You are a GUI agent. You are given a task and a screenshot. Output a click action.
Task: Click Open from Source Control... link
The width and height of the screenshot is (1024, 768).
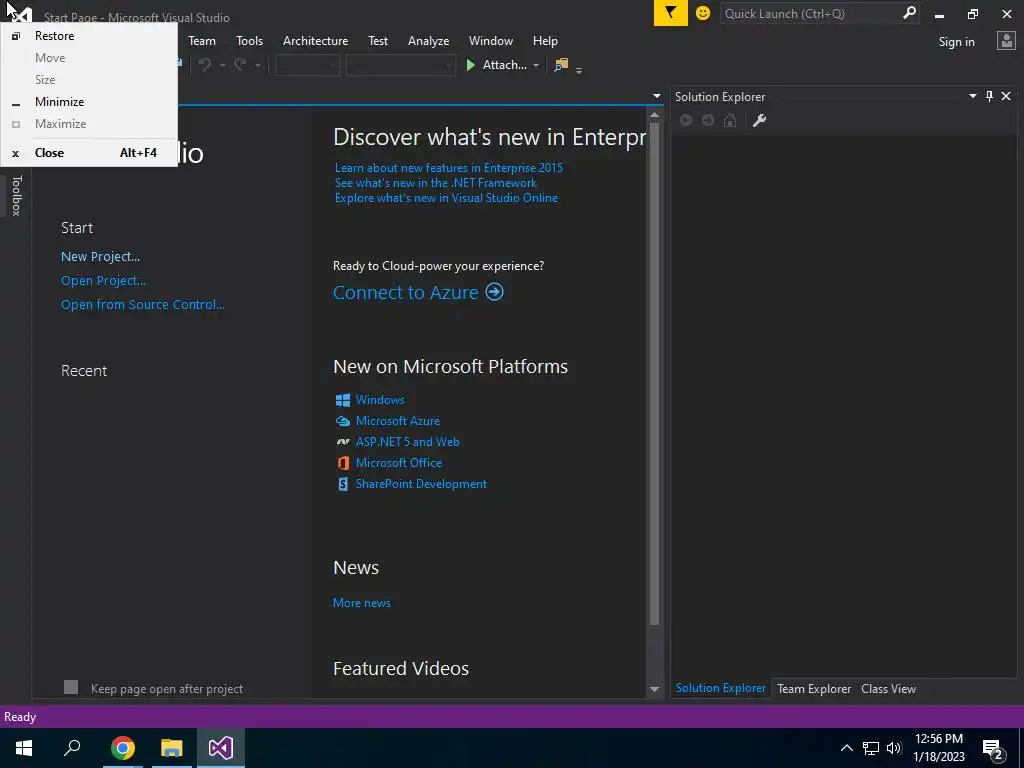point(142,304)
